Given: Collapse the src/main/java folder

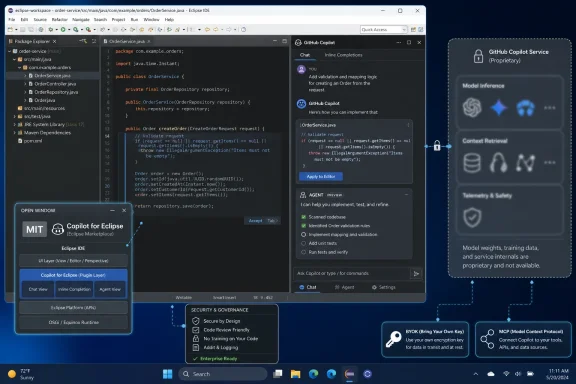Looking at the screenshot, I should click(x=14, y=59).
